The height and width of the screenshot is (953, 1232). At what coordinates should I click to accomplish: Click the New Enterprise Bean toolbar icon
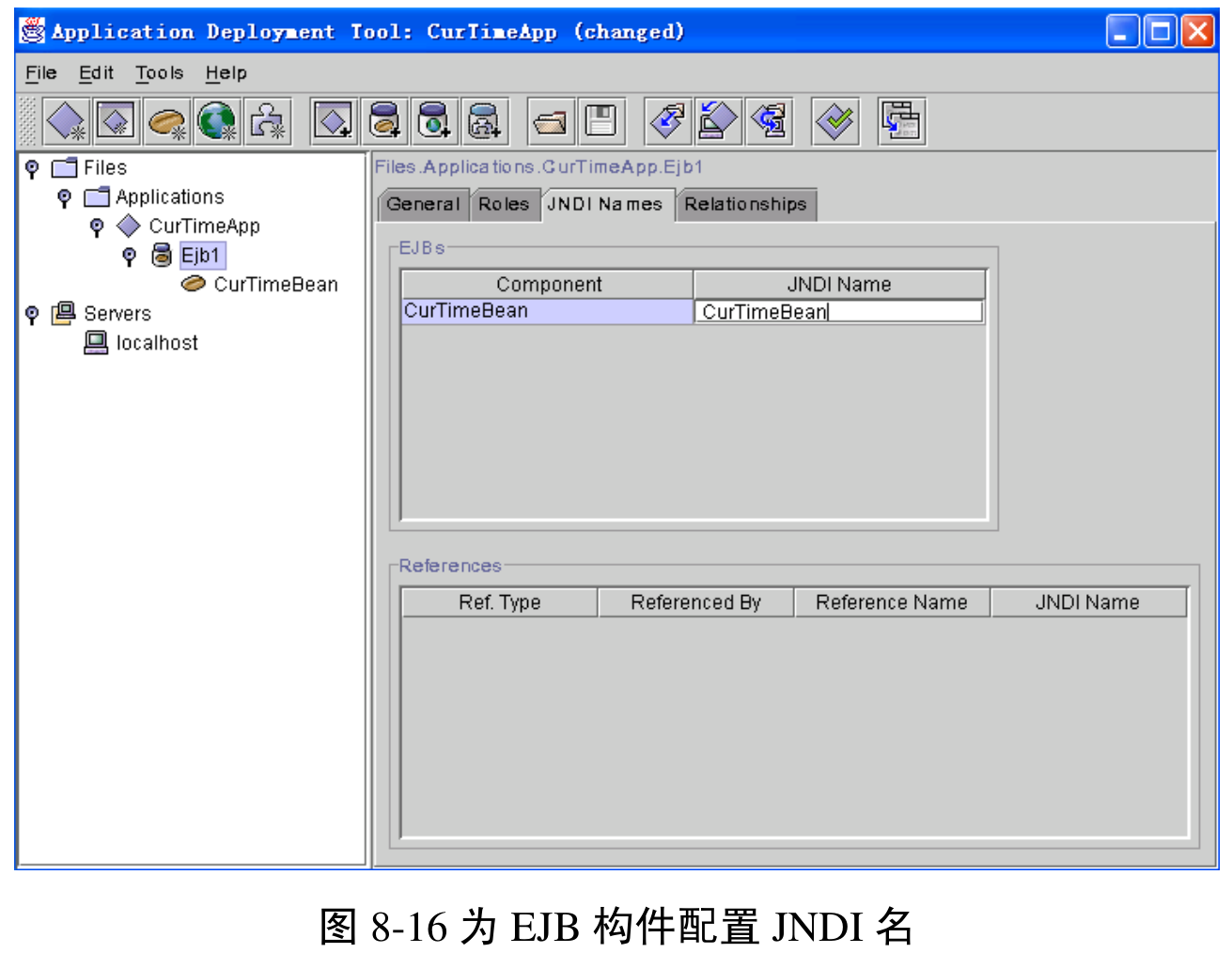pos(167,121)
